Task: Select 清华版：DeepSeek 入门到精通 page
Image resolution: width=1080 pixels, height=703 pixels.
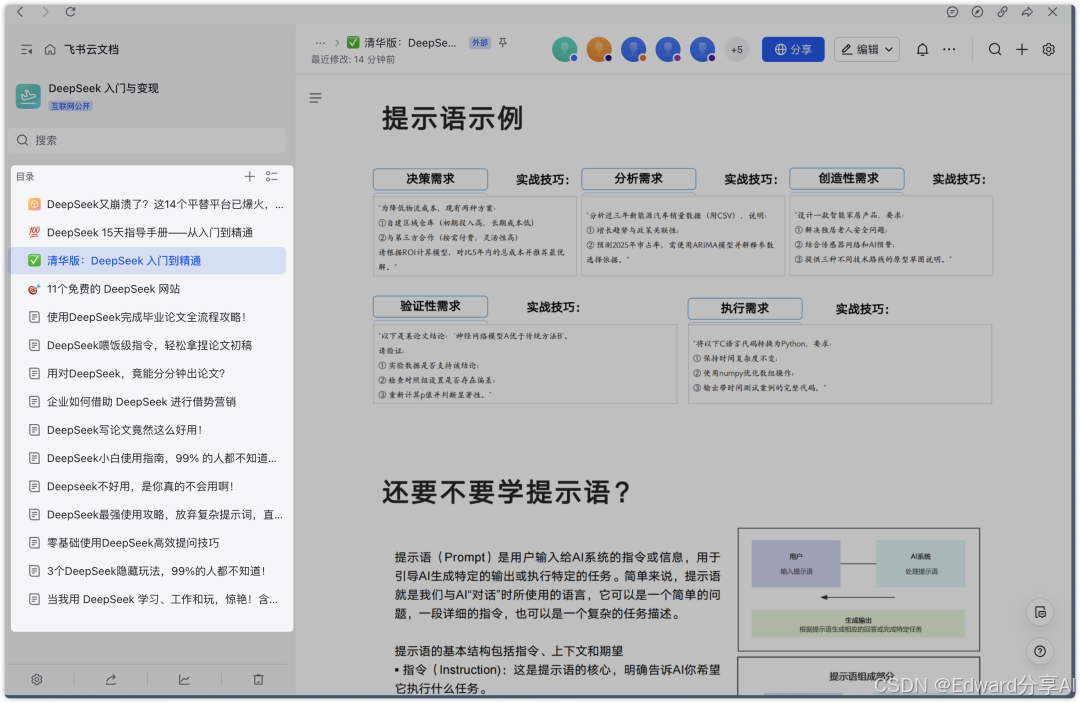Action: click(x=149, y=261)
